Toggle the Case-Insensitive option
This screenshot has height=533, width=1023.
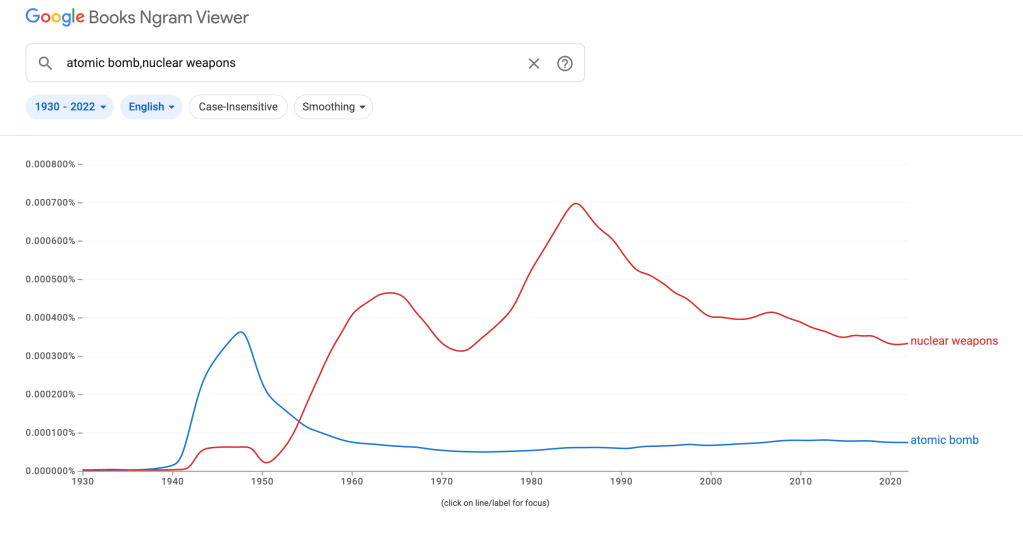tap(238, 107)
